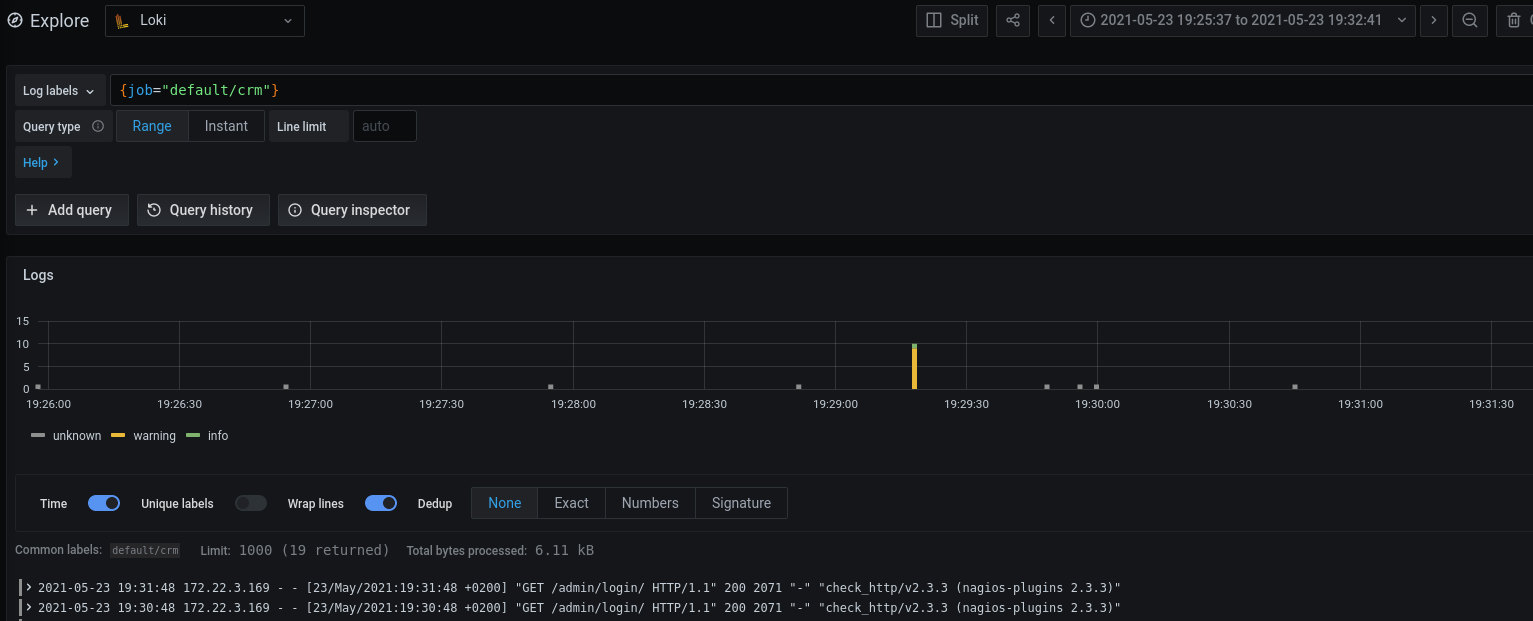Show Query type info tooltip icon
1533x621 pixels.
[x=98, y=126]
